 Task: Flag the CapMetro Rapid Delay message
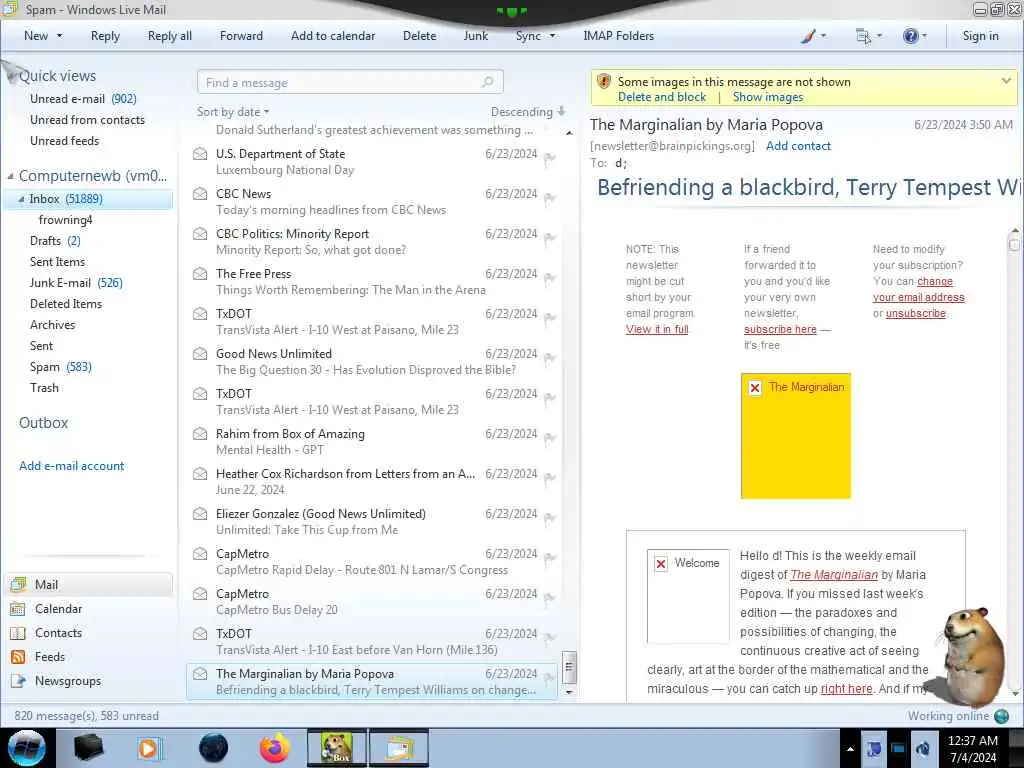(550, 558)
